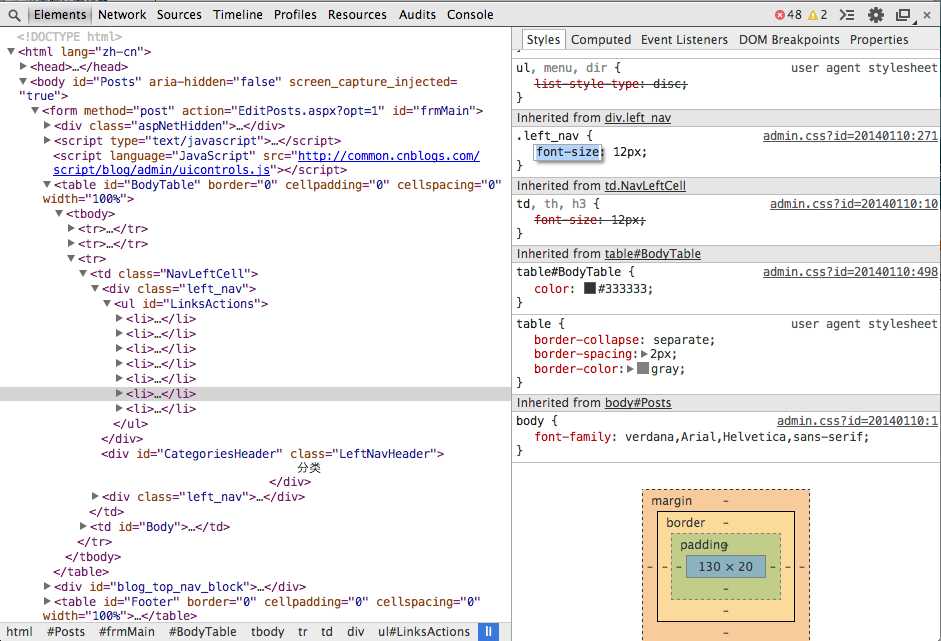Click the dock-to-window icon

903,15
